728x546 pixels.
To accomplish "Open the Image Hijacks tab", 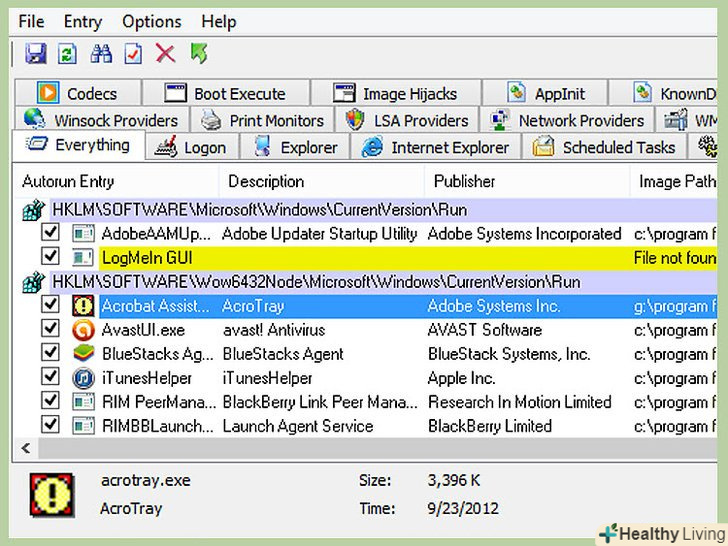I will 396,93.
